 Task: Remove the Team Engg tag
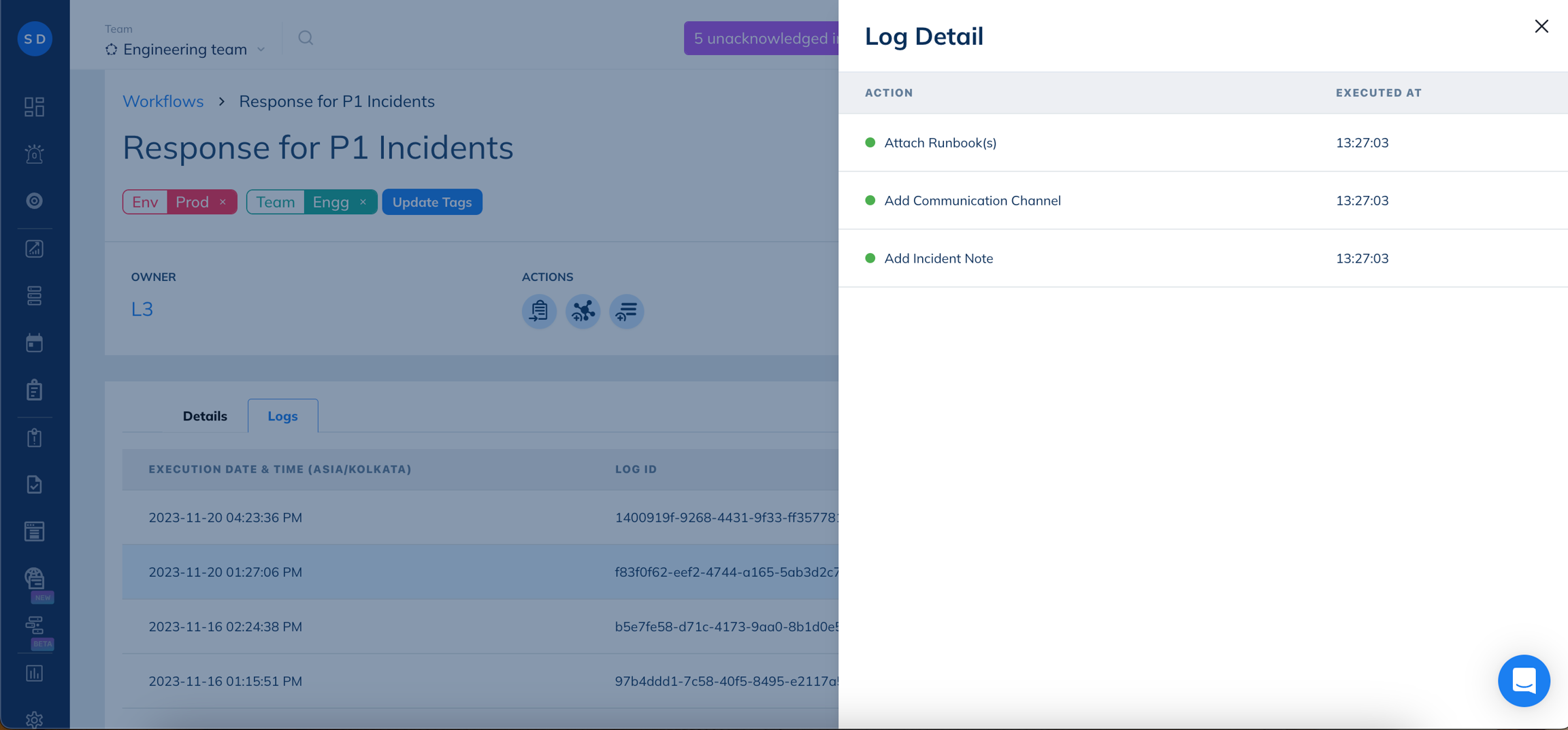[363, 202]
